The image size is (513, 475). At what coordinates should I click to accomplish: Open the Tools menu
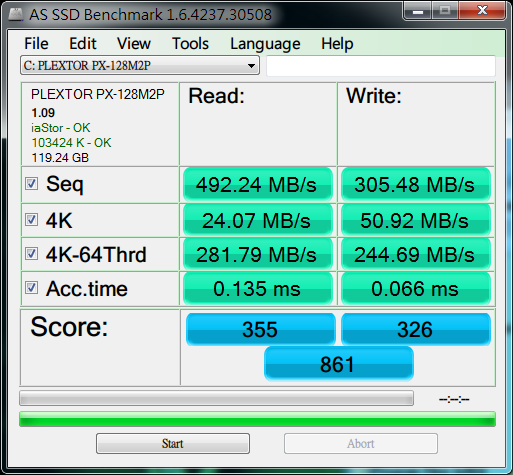pos(190,44)
